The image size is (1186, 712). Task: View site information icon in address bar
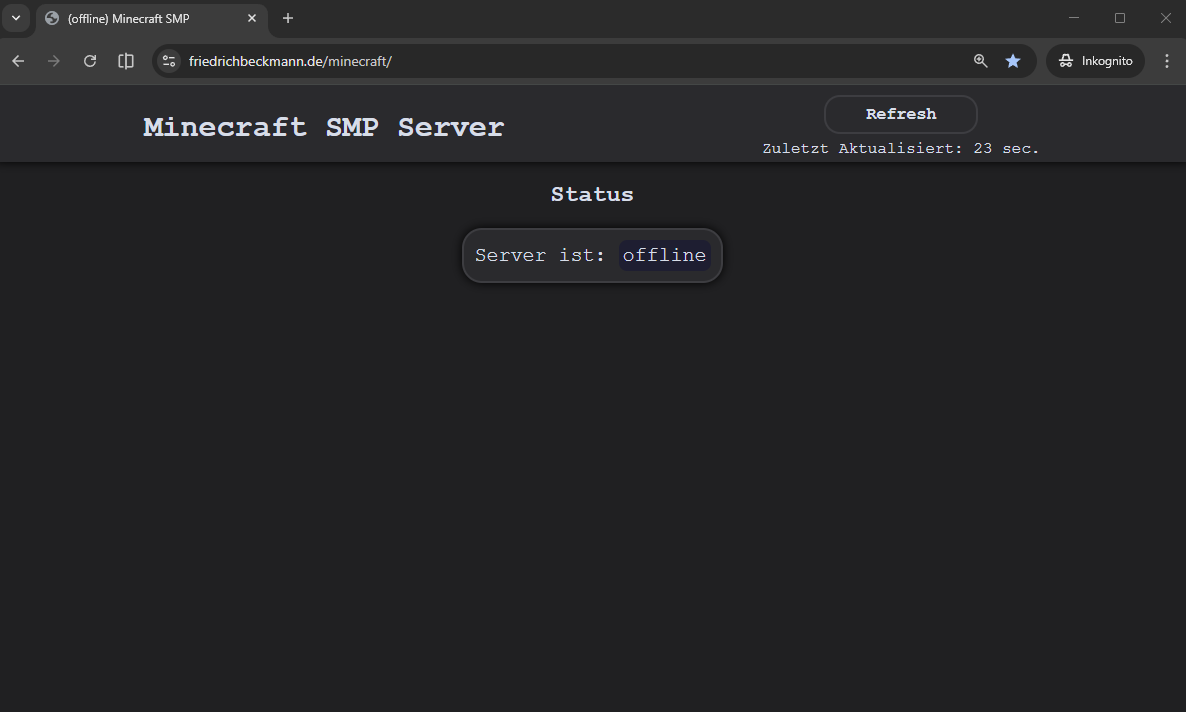[x=169, y=61]
